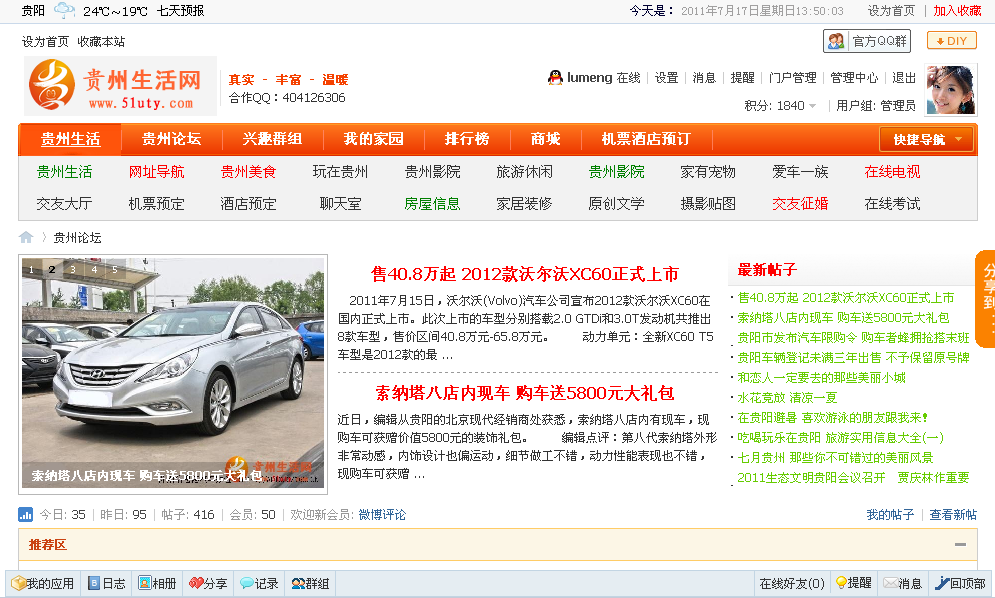995x598 pixels.
Task: Open the 查看新帖 link
Action: [x=952, y=514]
